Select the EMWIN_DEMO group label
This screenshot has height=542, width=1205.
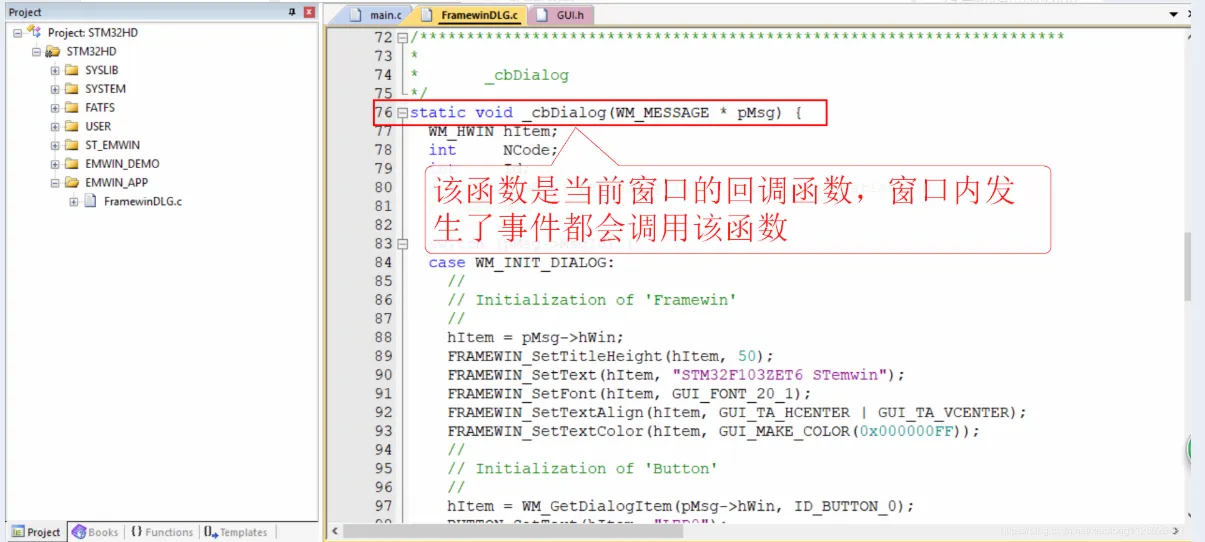122,163
